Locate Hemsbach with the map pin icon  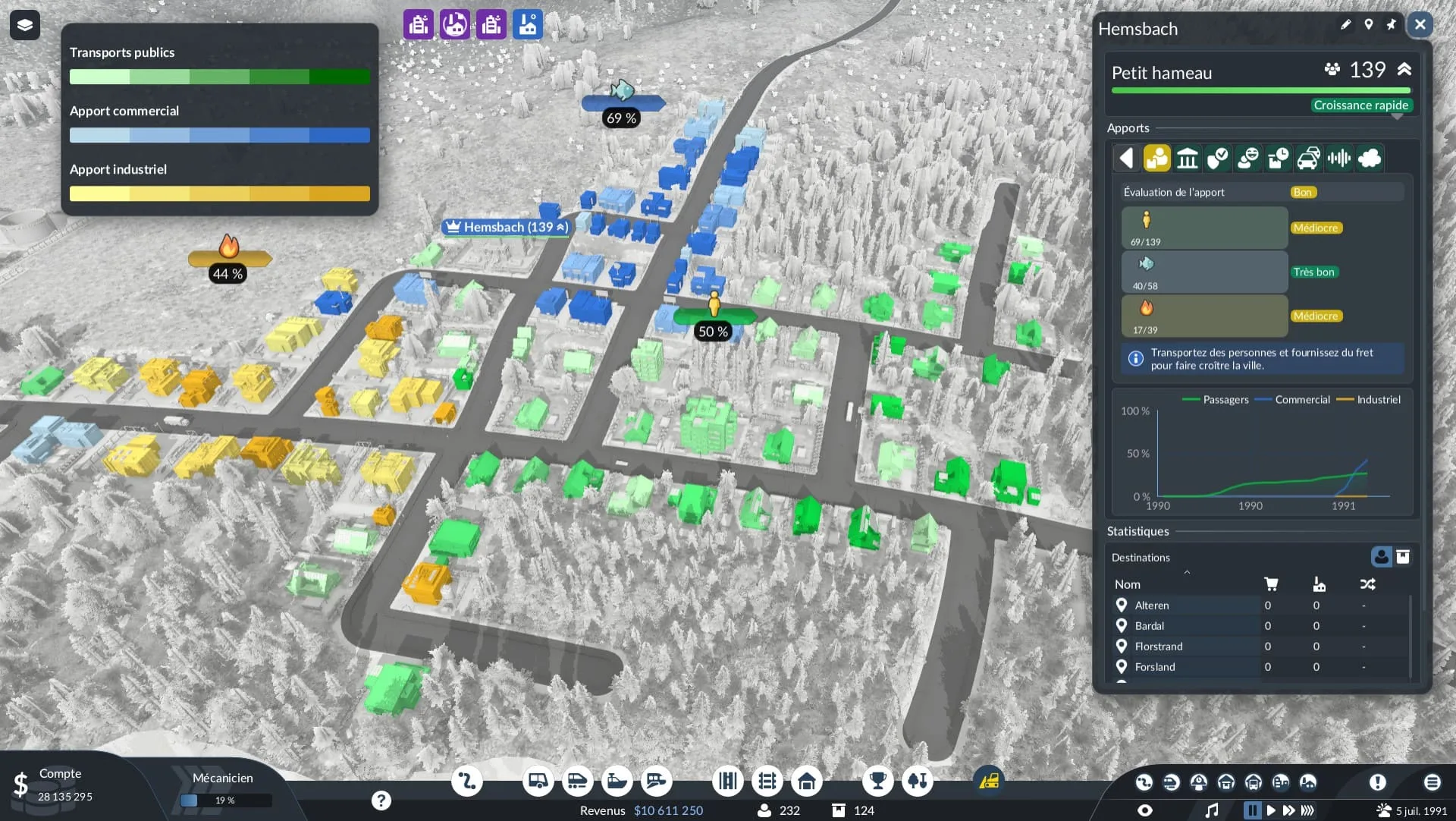(x=1369, y=25)
